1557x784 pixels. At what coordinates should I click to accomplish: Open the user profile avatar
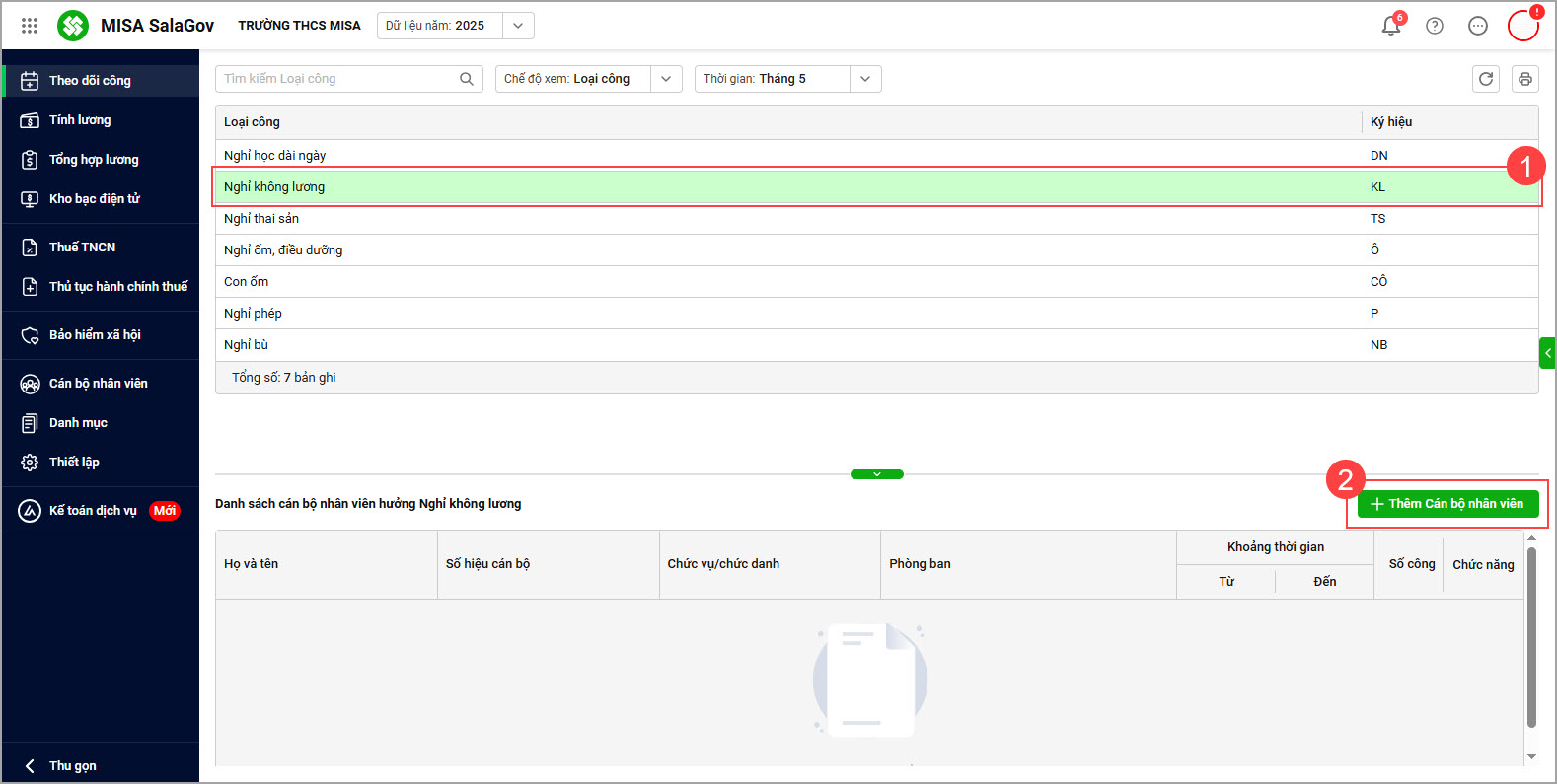click(x=1522, y=26)
